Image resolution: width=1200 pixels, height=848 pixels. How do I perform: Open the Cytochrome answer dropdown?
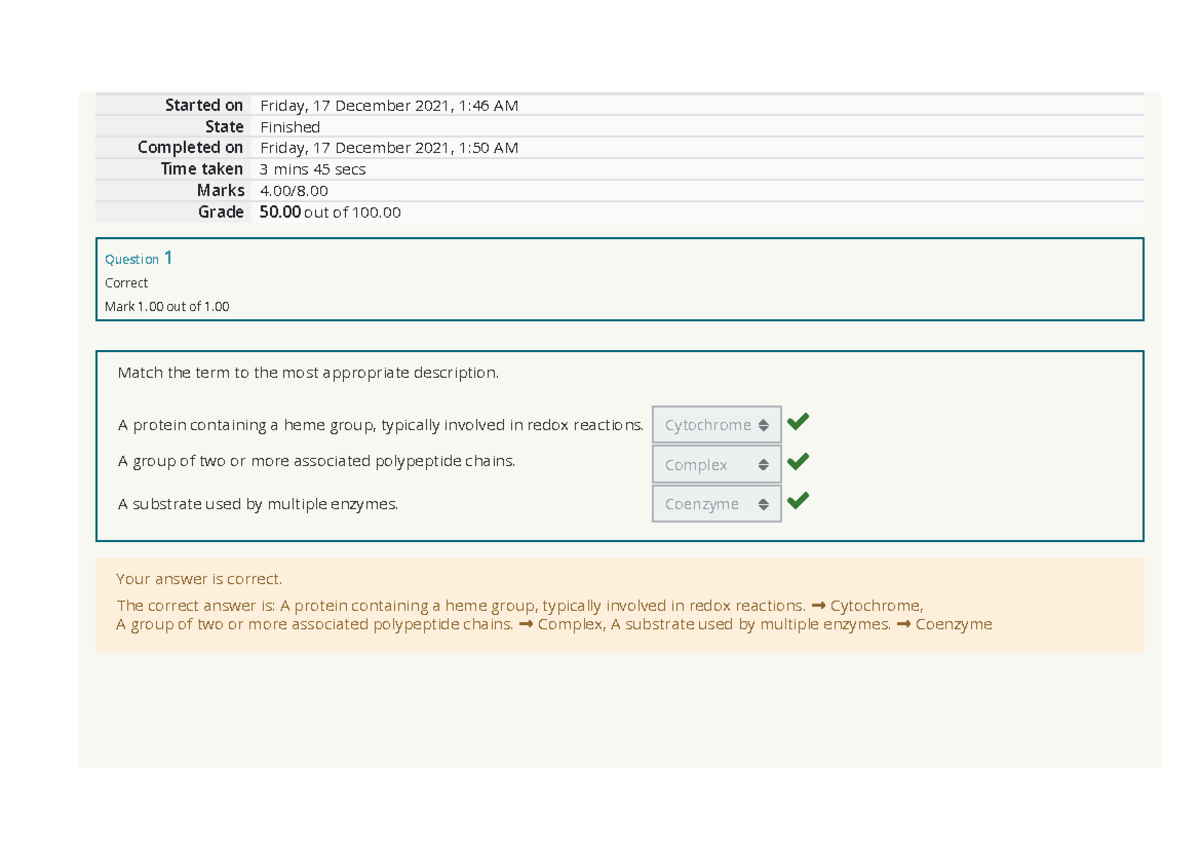(717, 425)
